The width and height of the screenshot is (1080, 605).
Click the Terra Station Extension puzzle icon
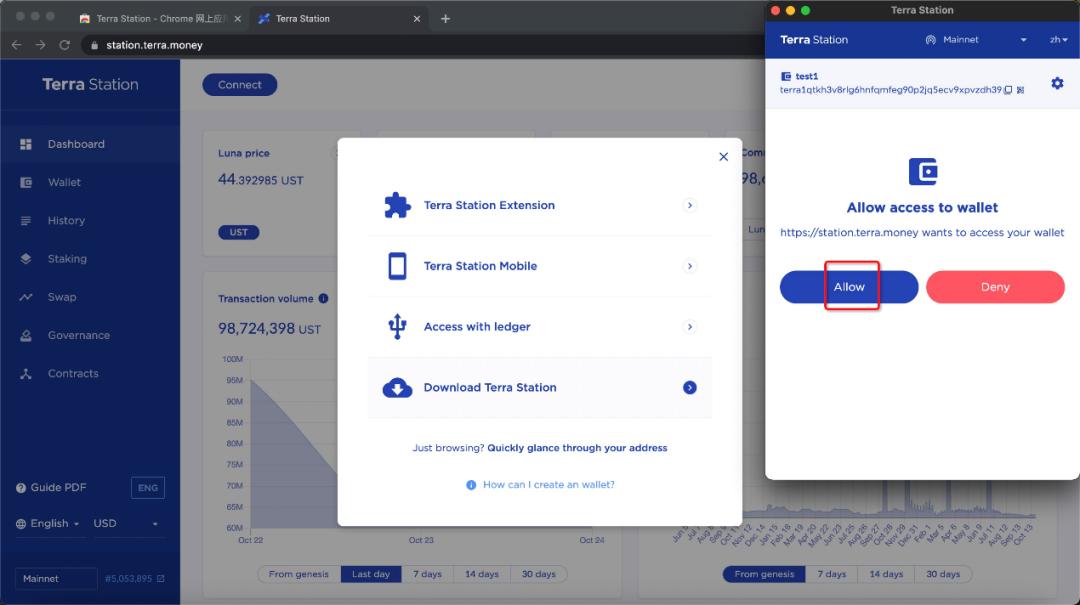pyautogui.click(x=397, y=205)
